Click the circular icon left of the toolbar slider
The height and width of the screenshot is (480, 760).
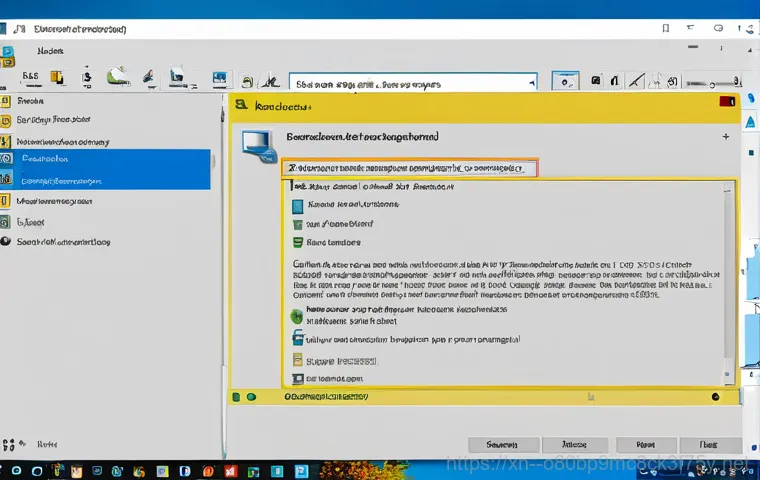pos(672,82)
